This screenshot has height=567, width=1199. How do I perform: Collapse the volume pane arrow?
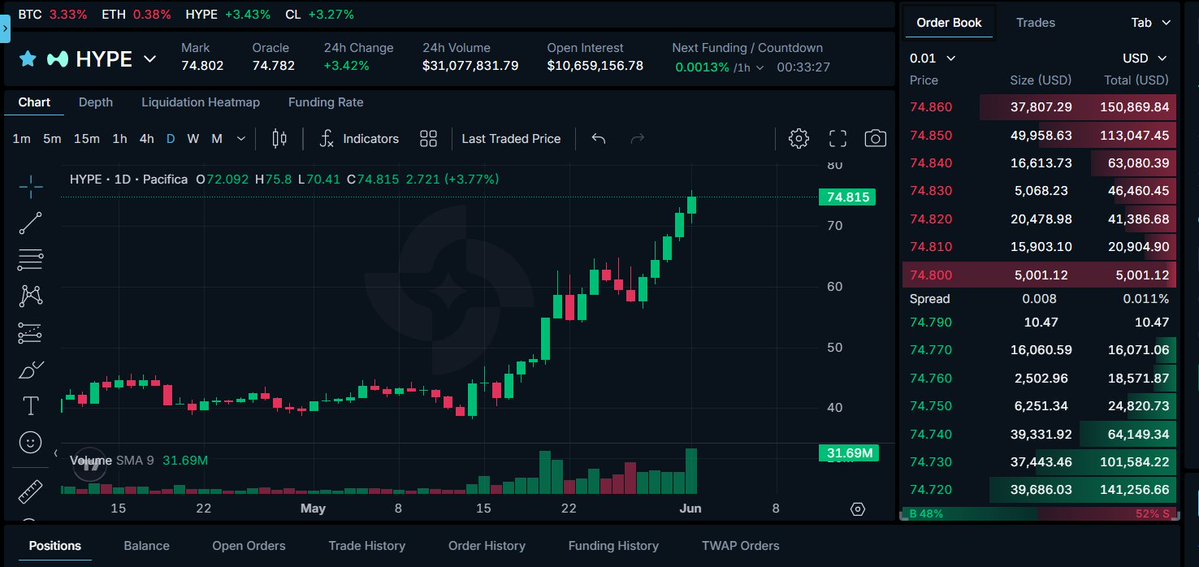tap(56, 454)
